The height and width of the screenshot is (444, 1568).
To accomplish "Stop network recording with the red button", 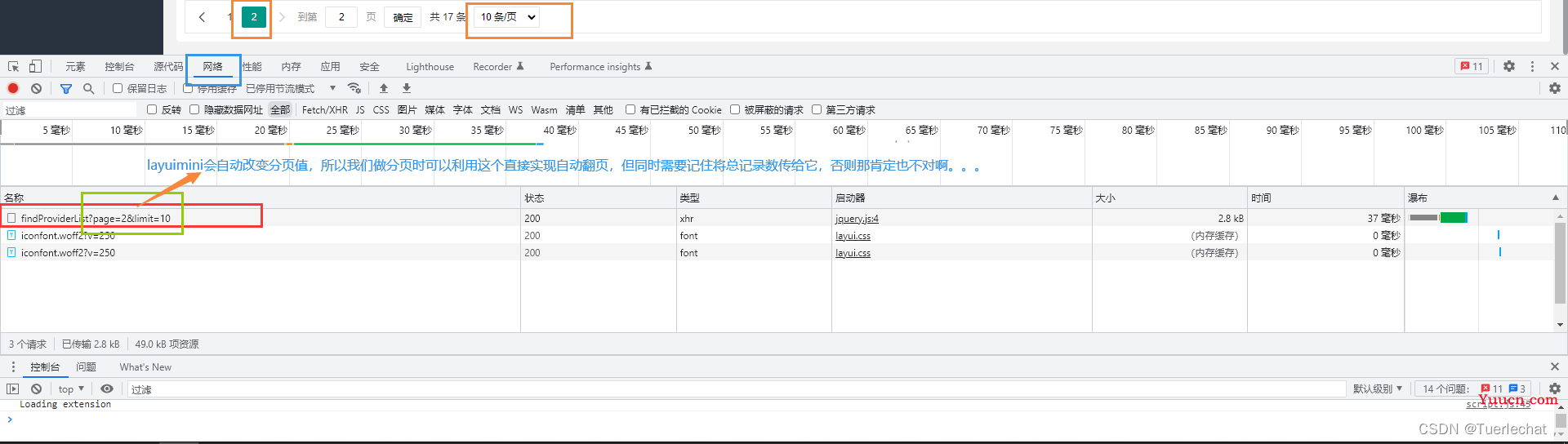I will (x=13, y=88).
